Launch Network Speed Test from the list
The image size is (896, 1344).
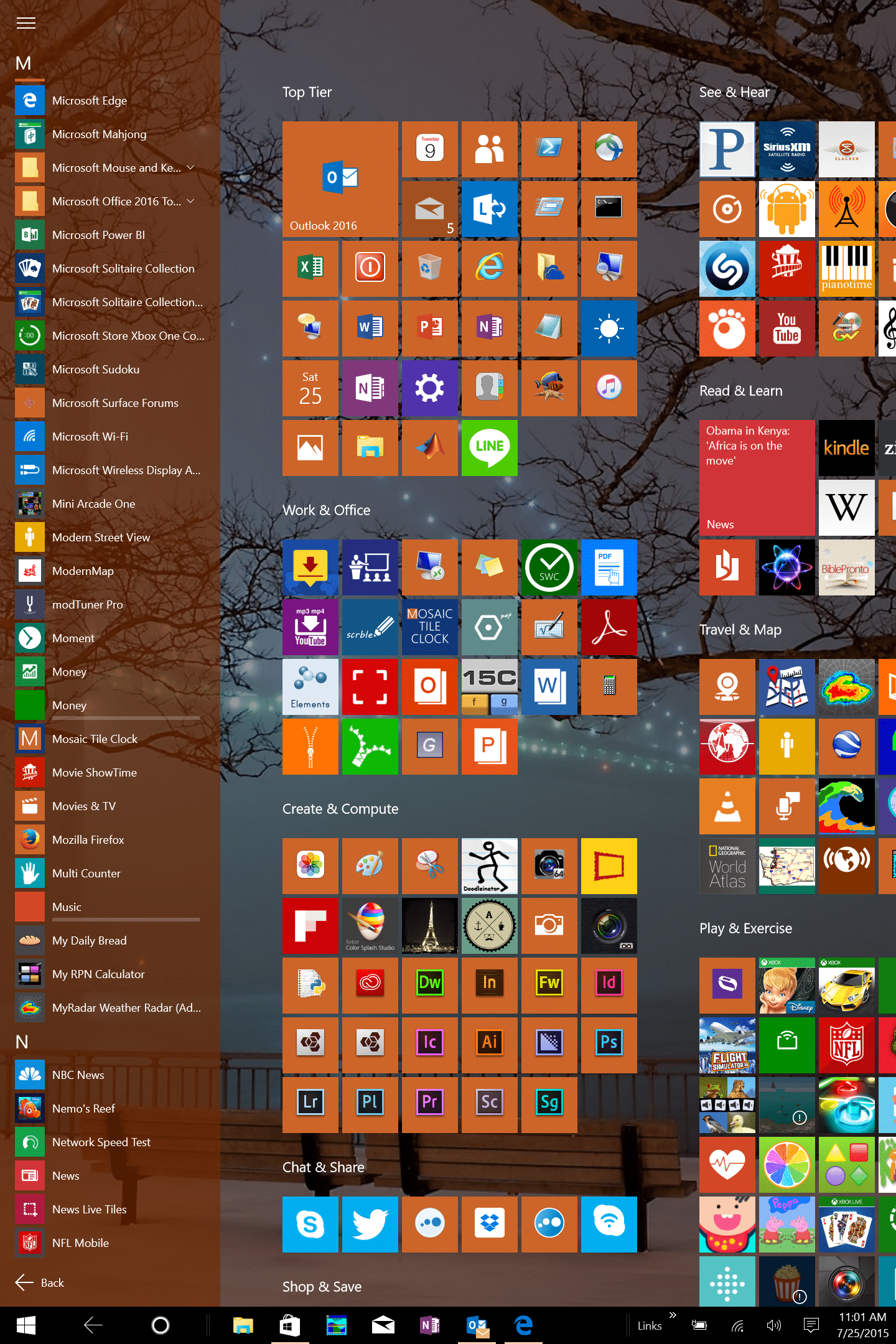(x=110, y=1142)
